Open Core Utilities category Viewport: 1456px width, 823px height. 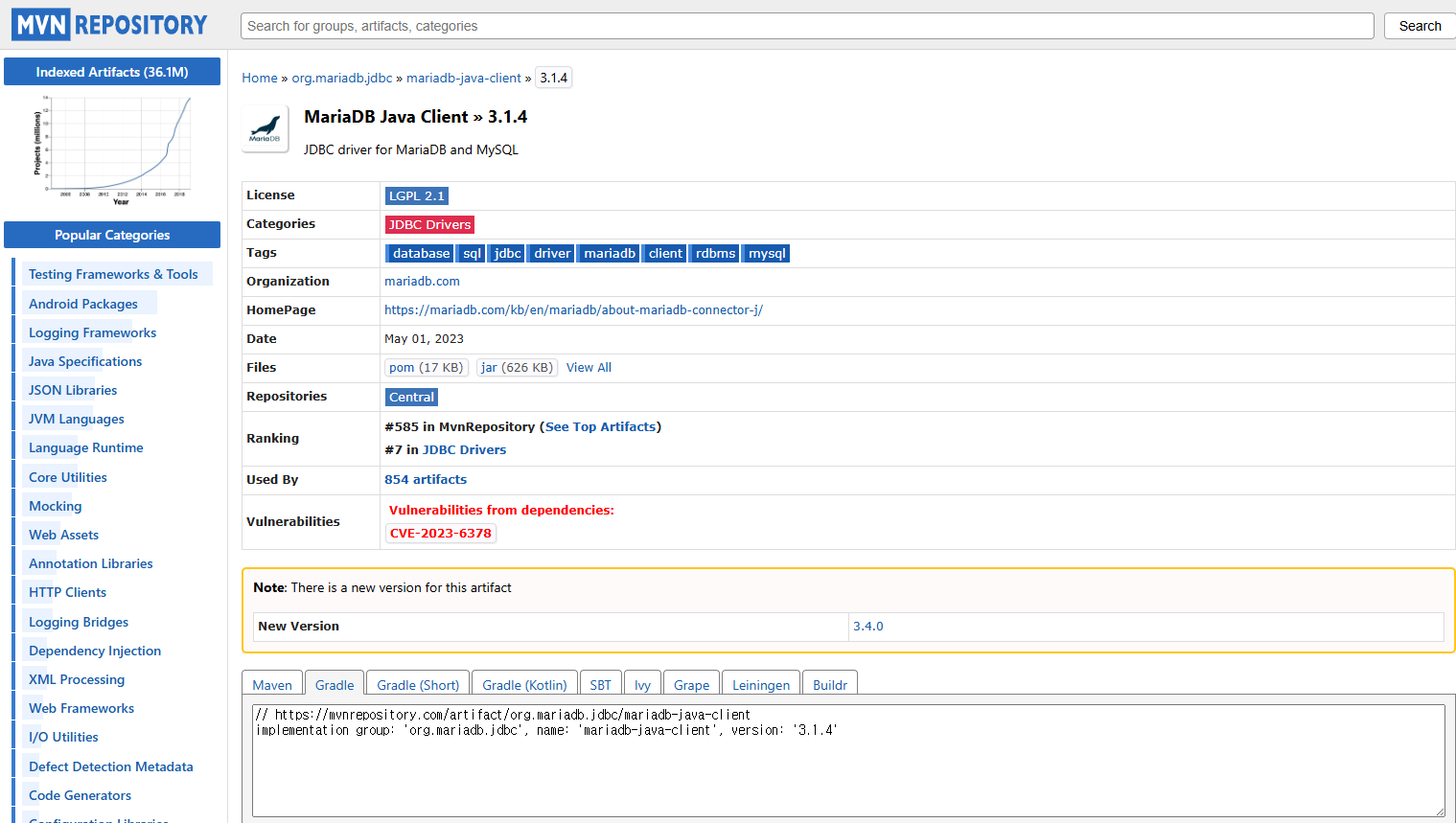click(x=68, y=477)
